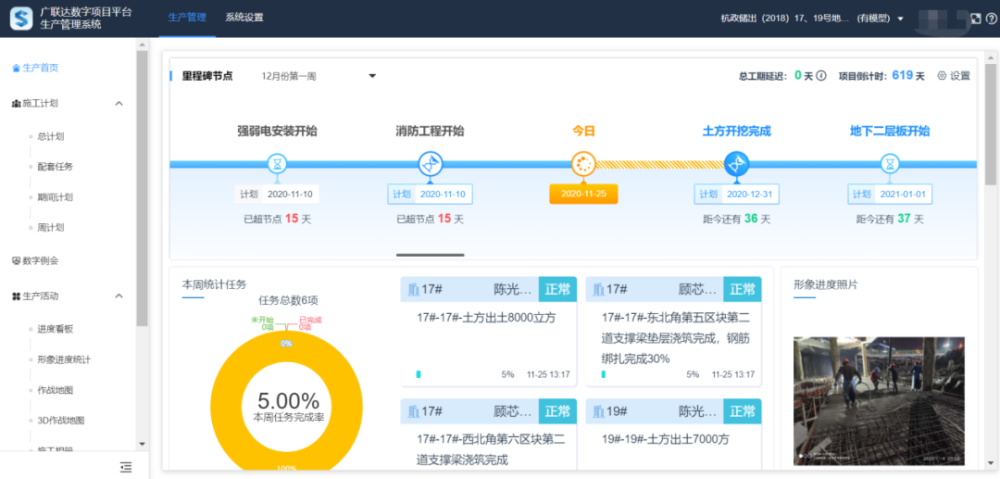Image resolution: width=1000 pixels, height=479 pixels.
Task: Click the 施工计划 sidebar icon
Action: [16, 103]
